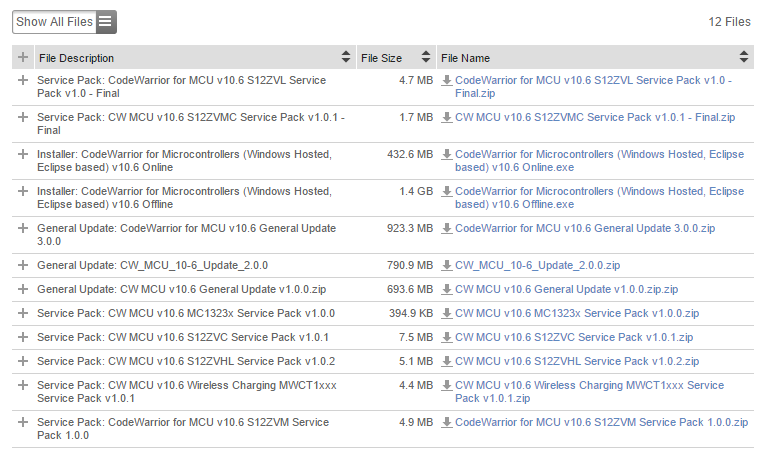
Task: Expand the S12ZVC Service Pack v1.0.1 row
Action: [x=23, y=337]
